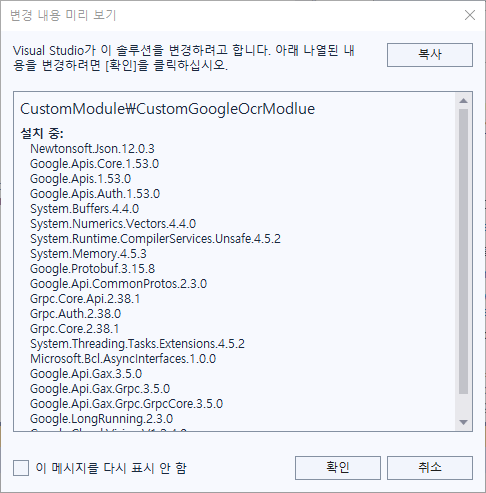Cancel with the 취소 button
Screen dimensions: 486x493
click(x=430, y=468)
